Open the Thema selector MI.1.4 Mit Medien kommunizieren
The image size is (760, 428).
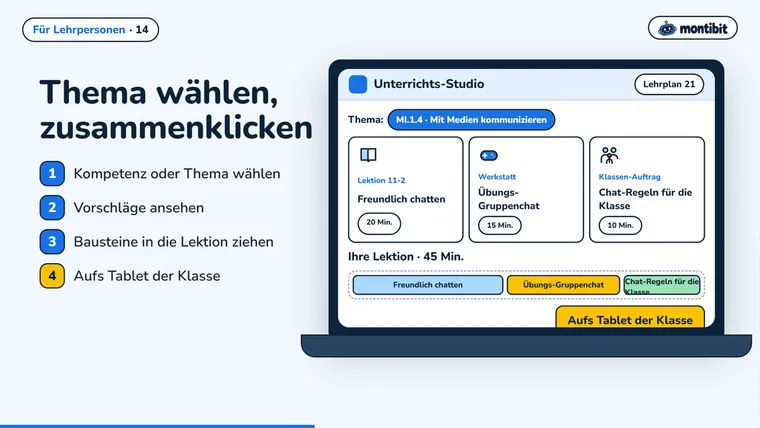click(471, 120)
